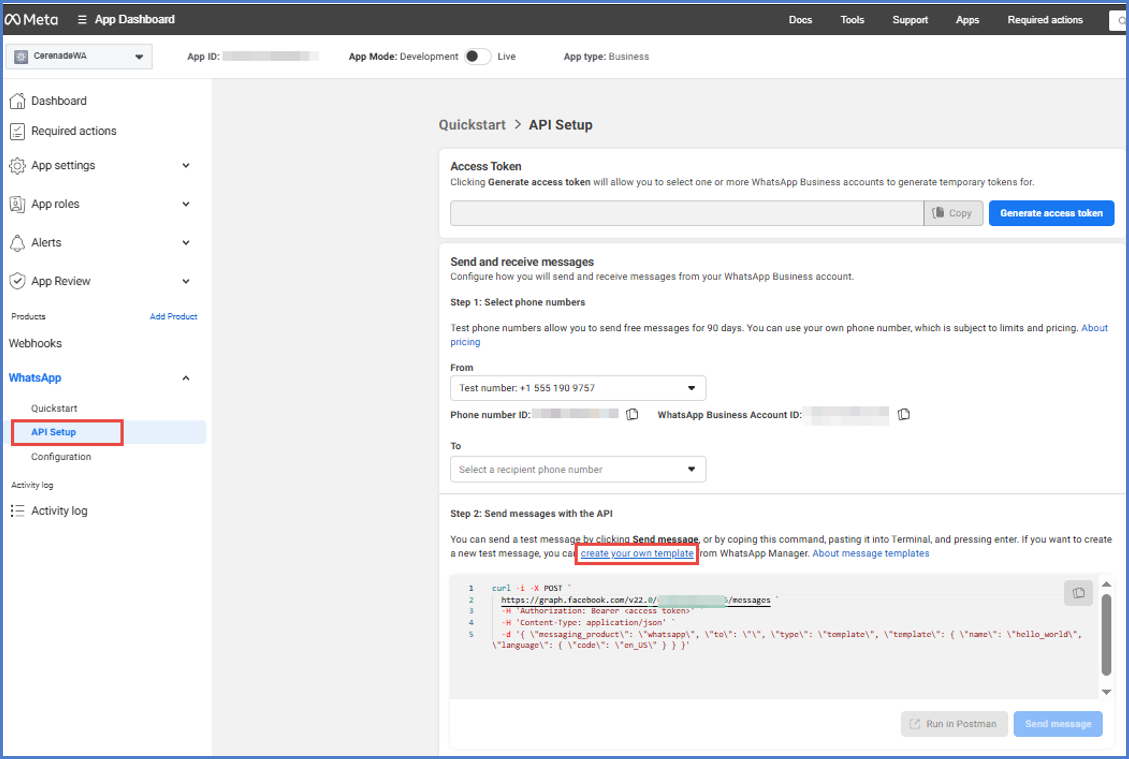The height and width of the screenshot is (759, 1129).
Task: Click the code block vertical scrollbar
Action: tap(1106, 635)
